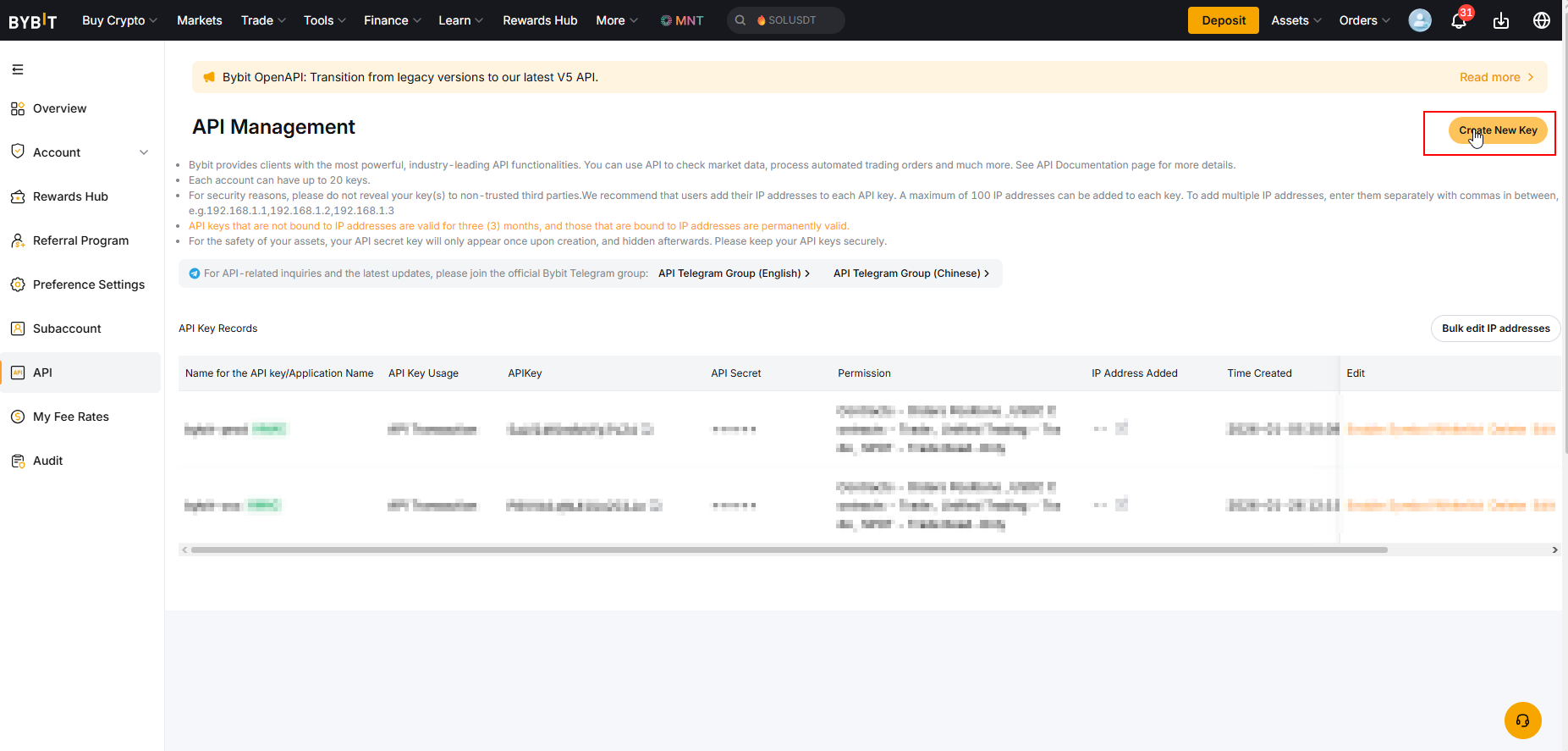Click Create New Key button

pos(1498,130)
